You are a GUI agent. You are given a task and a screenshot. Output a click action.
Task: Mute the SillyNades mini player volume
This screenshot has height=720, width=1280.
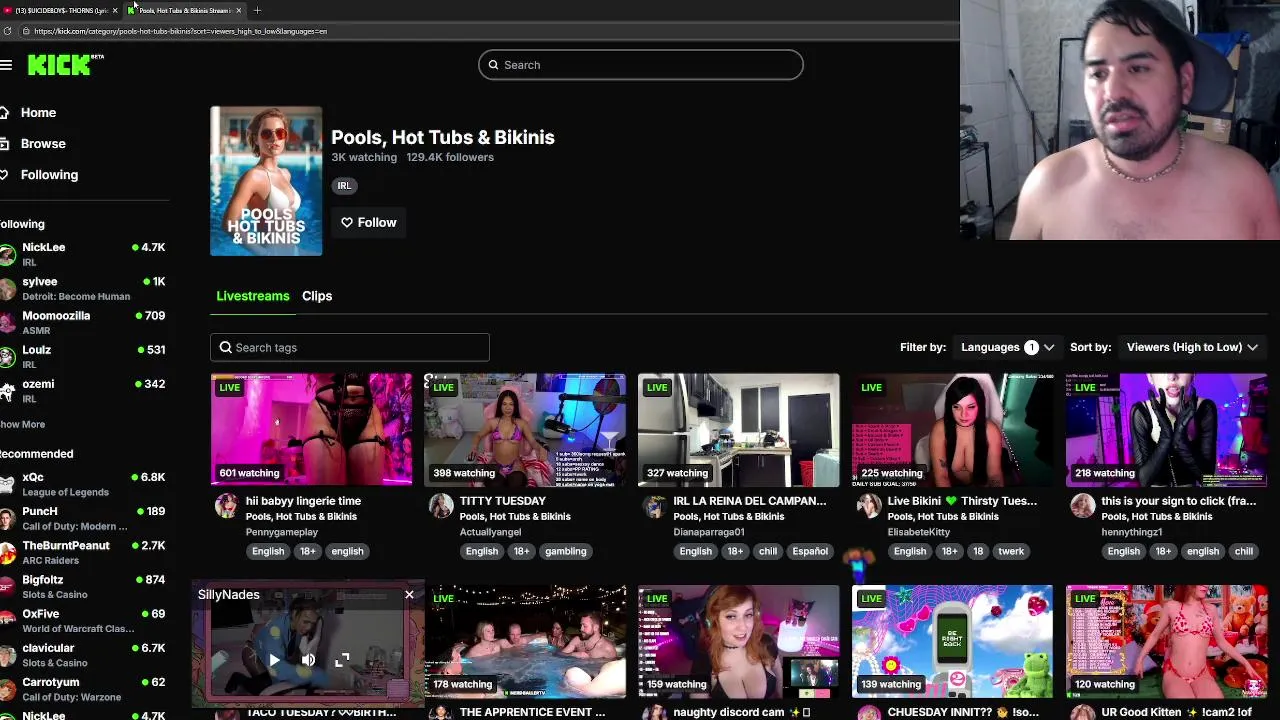[x=308, y=660]
